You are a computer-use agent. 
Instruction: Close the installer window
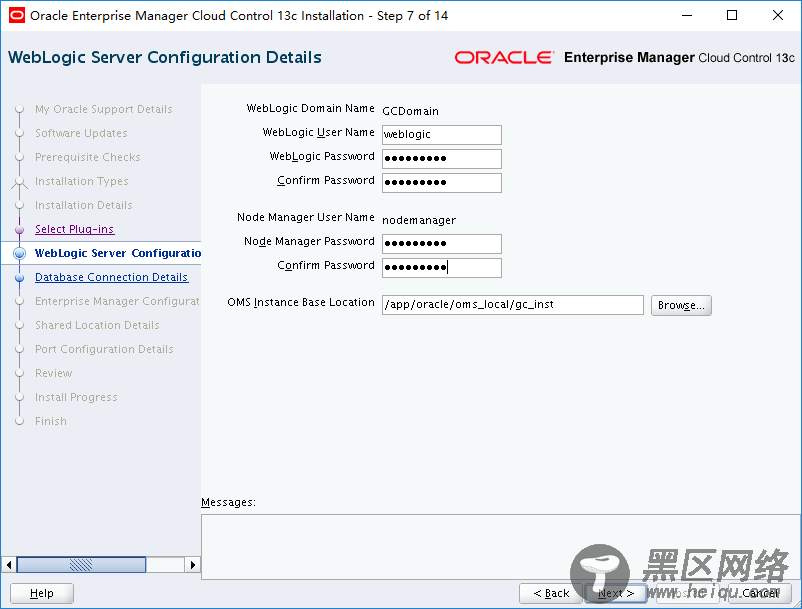click(777, 15)
